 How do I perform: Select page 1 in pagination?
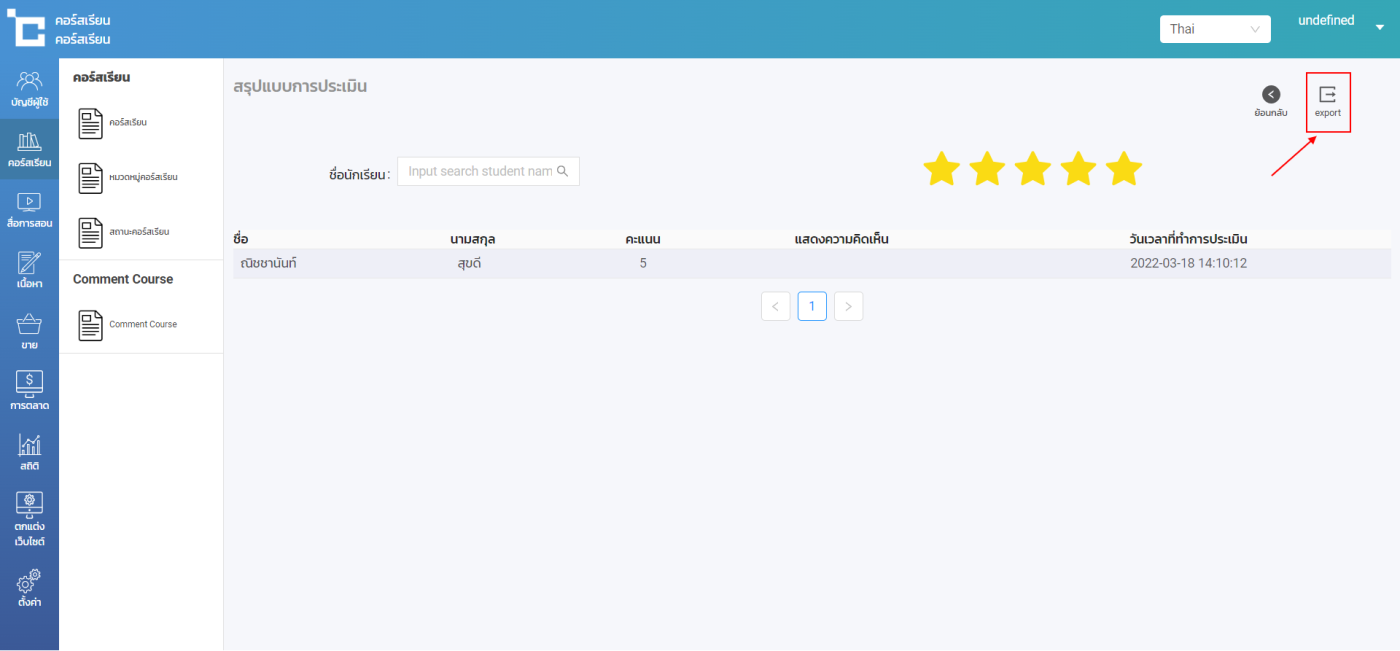(812, 306)
